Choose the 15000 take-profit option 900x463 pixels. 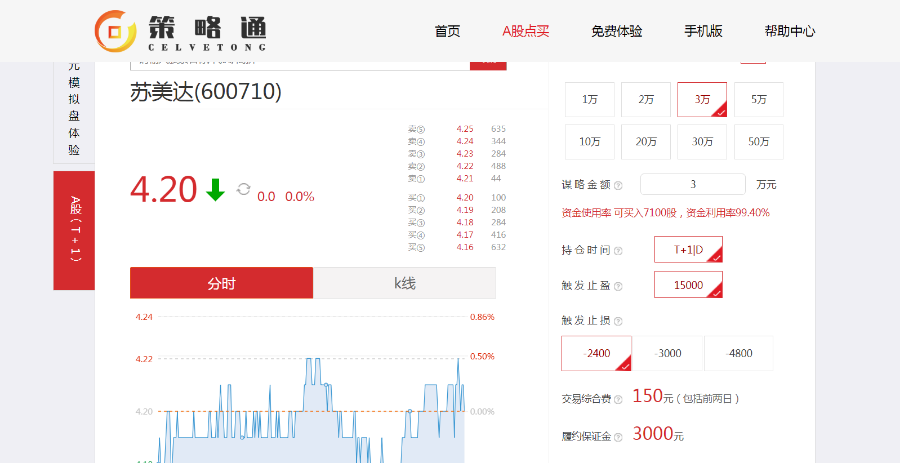point(688,285)
